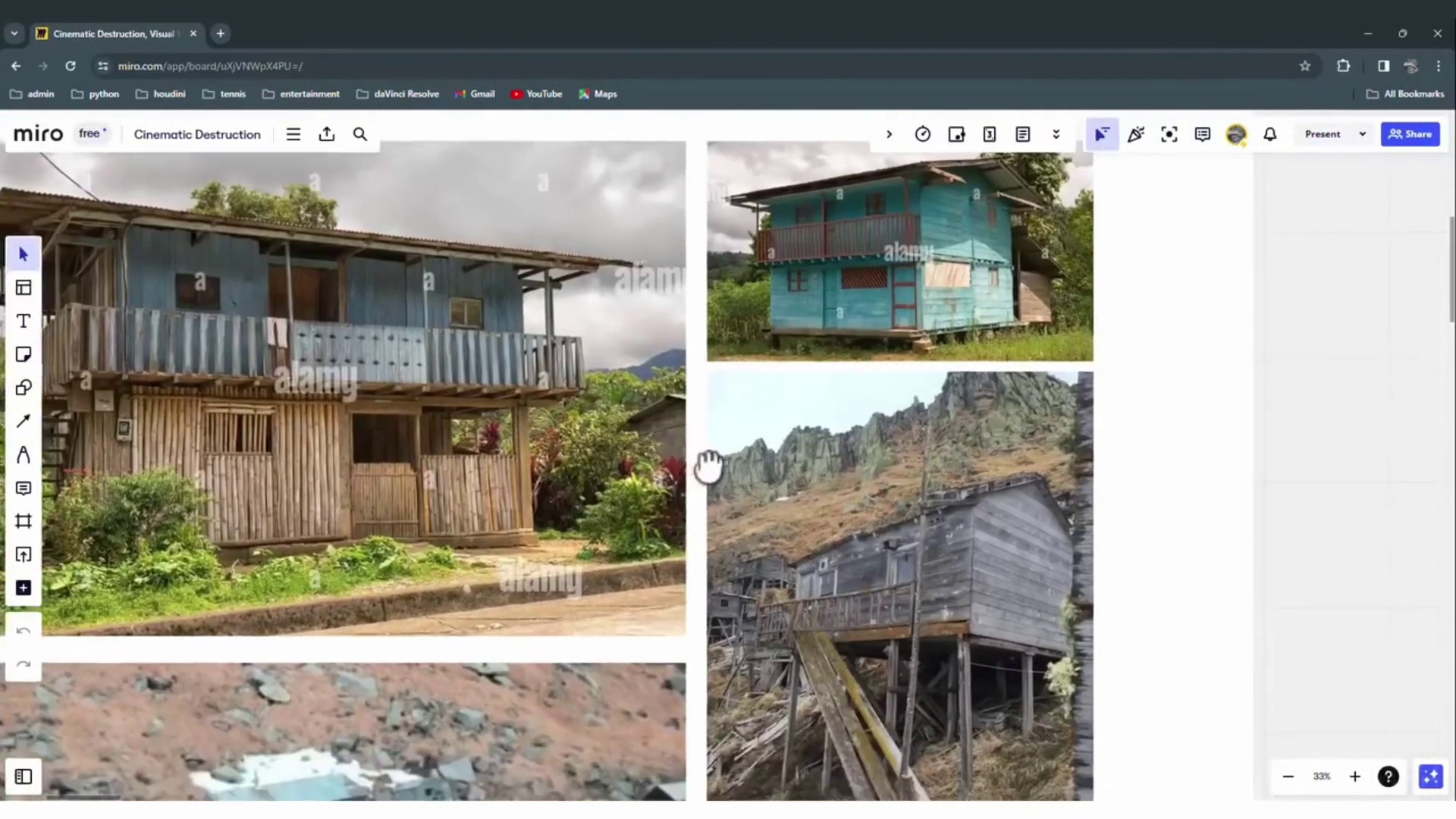This screenshot has height=819, width=1456.
Task: Toggle the browser side panel
Action: [1384, 66]
